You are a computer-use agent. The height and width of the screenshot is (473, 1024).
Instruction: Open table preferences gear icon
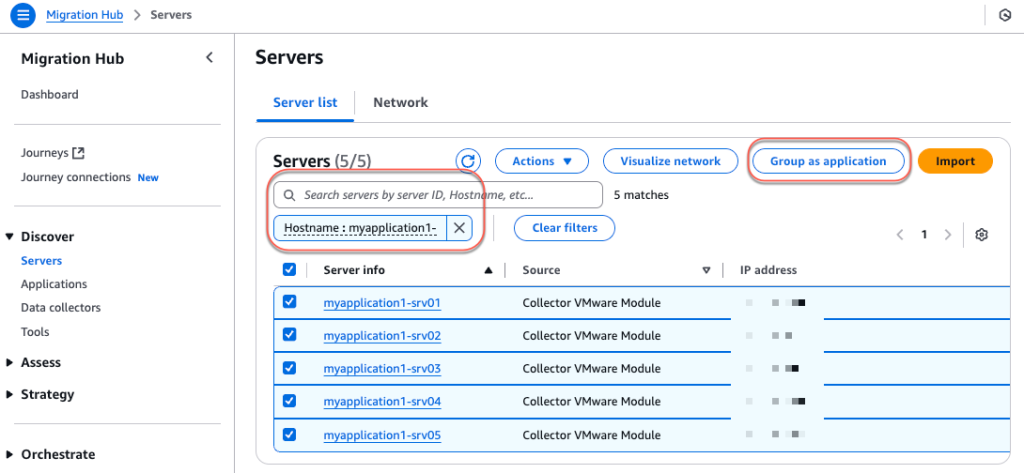click(981, 235)
